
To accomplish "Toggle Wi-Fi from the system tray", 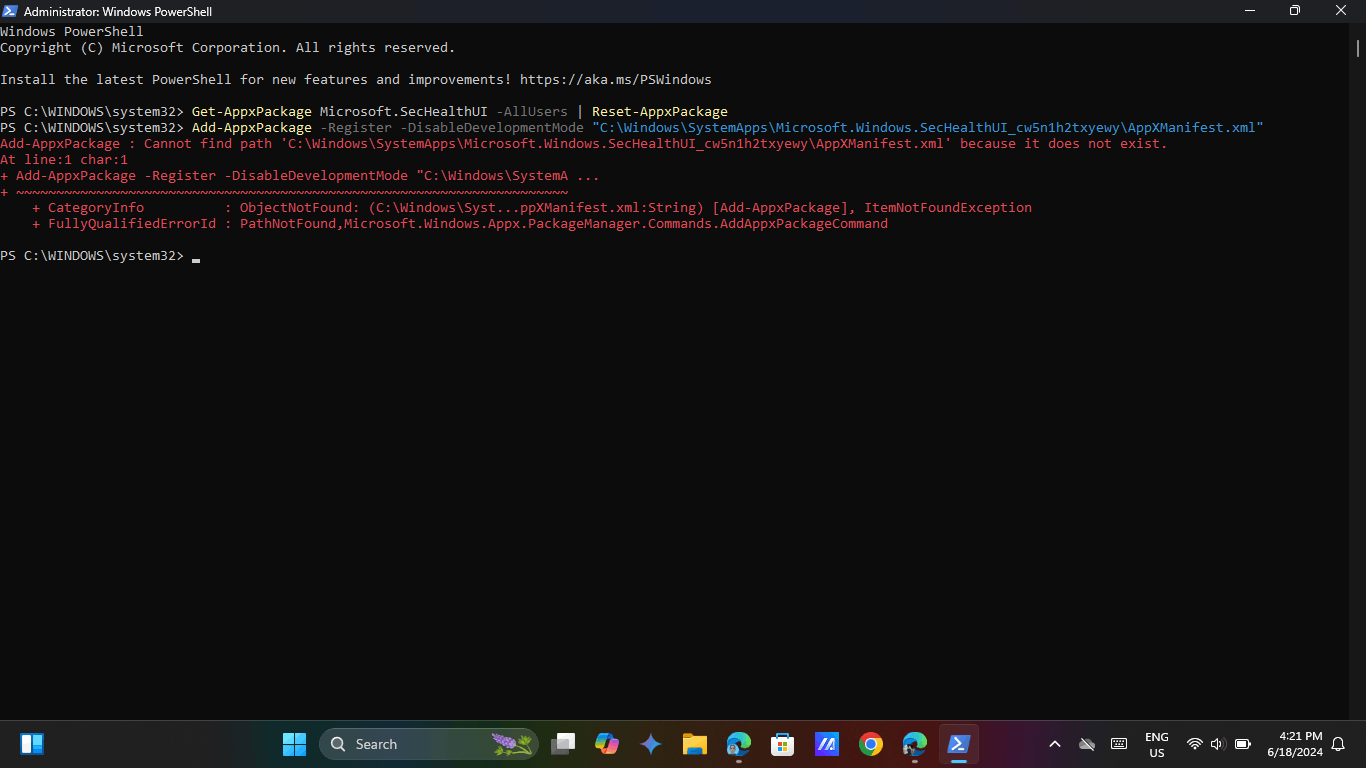I will (x=1194, y=744).
